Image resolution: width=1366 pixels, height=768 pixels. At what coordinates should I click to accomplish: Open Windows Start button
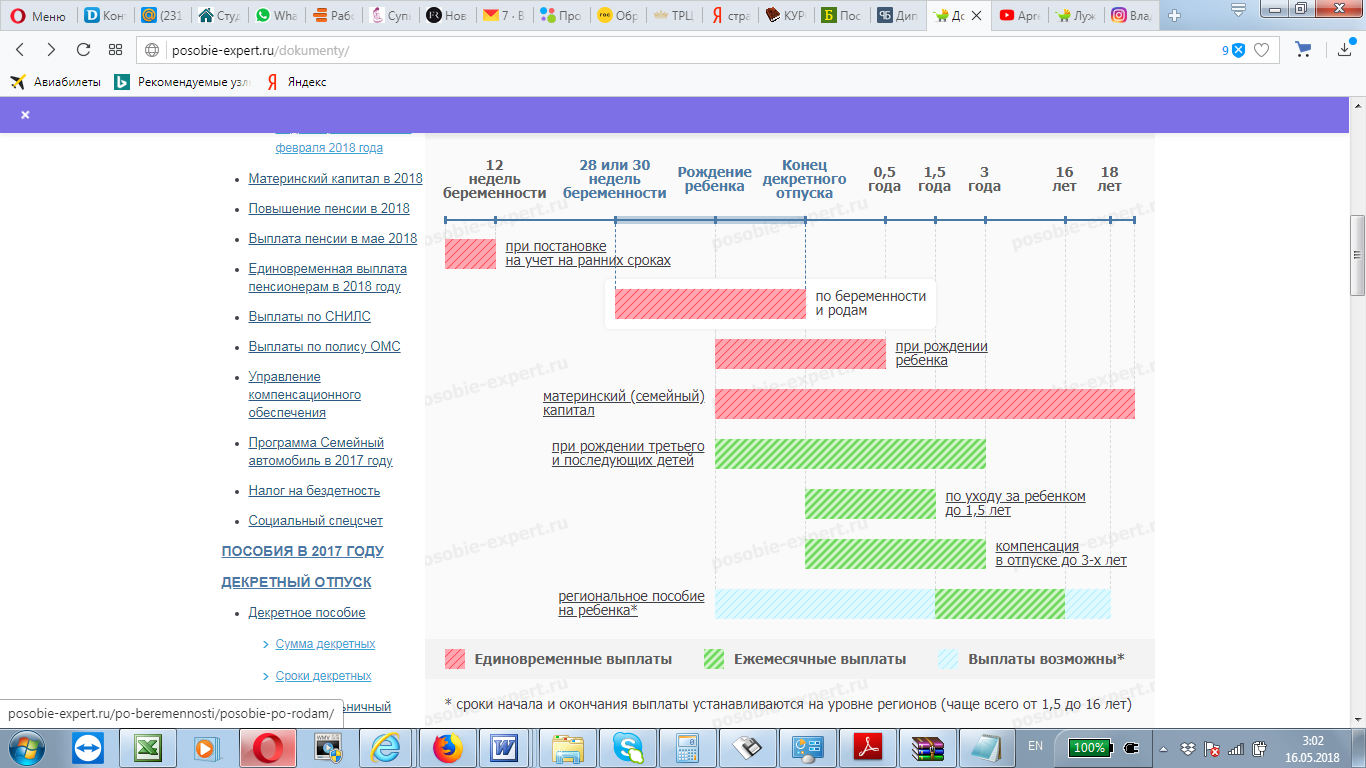pyautogui.click(x=27, y=747)
